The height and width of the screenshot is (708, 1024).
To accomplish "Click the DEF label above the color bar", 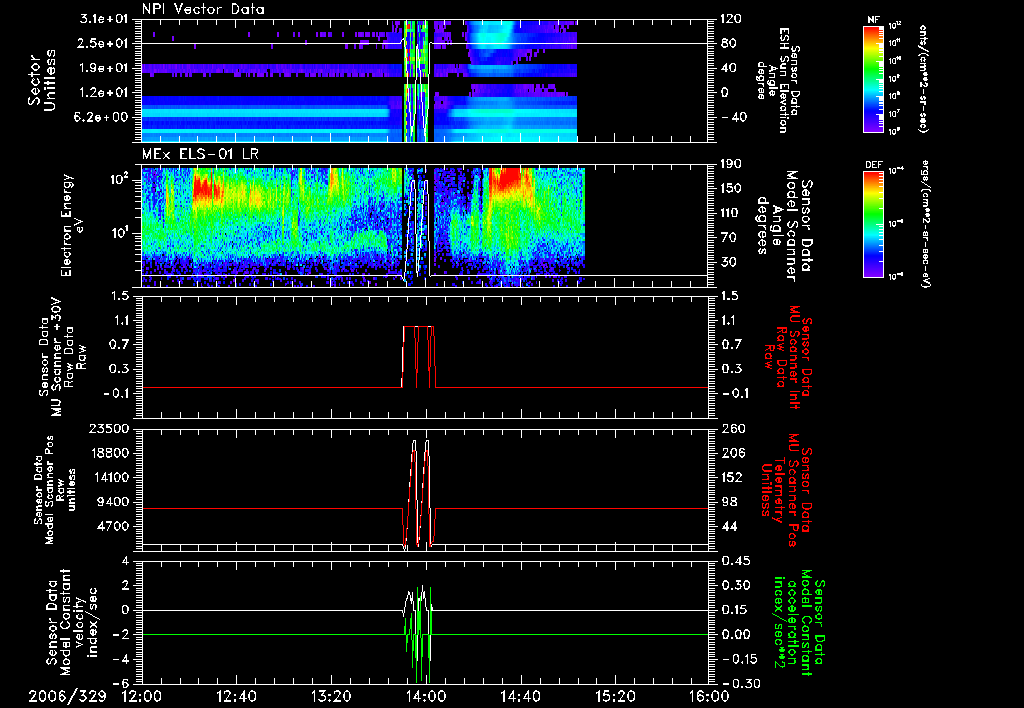I will tap(873, 165).
